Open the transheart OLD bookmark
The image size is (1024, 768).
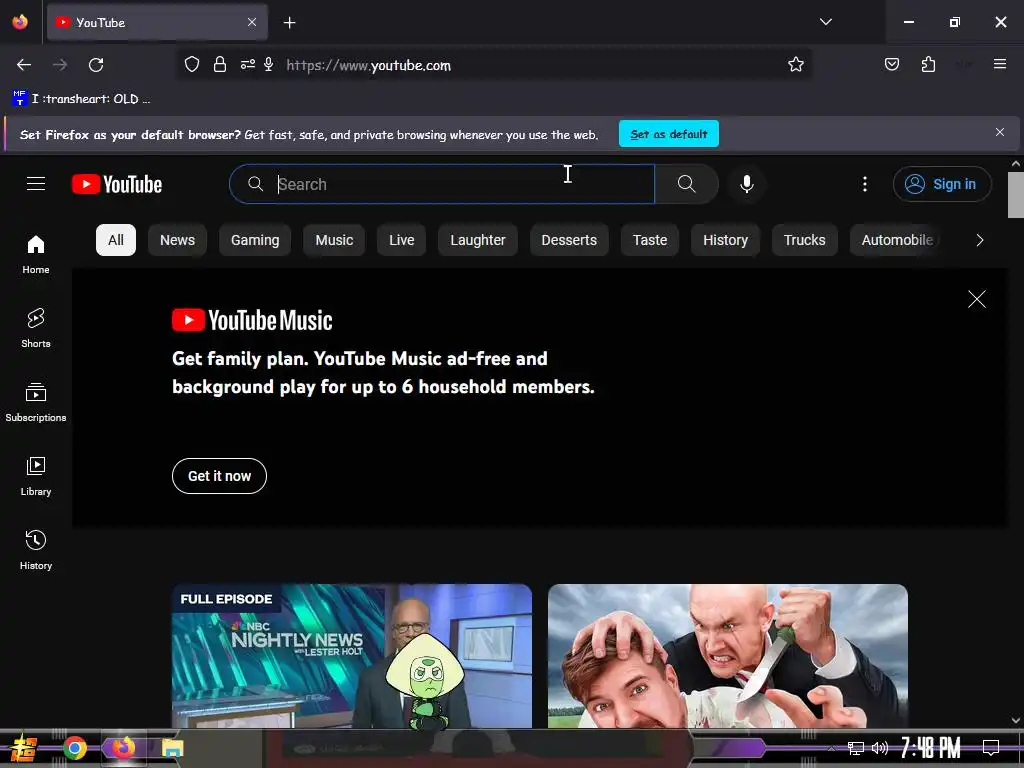click(81, 99)
